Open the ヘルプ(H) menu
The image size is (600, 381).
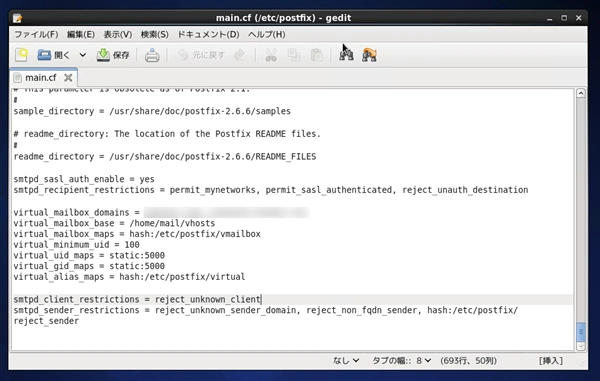[x=267, y=34]
